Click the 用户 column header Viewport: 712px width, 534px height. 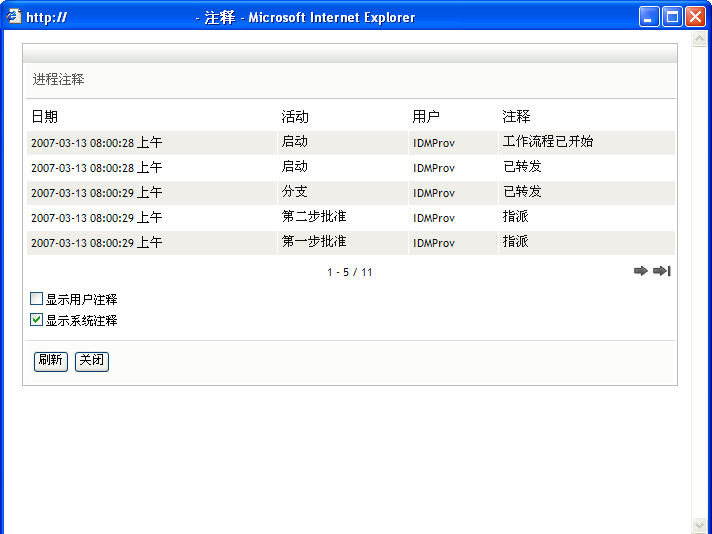[x=425, y=117]
